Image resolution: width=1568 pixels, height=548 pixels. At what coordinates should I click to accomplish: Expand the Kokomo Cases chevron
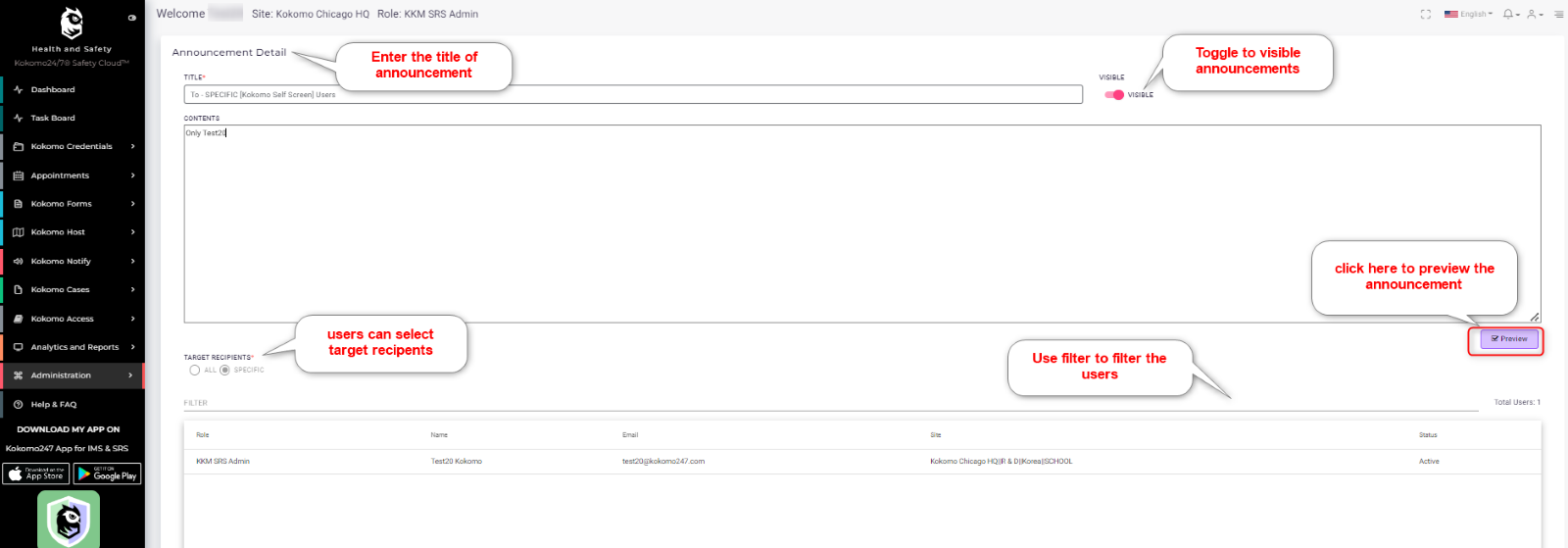(132, 290)
